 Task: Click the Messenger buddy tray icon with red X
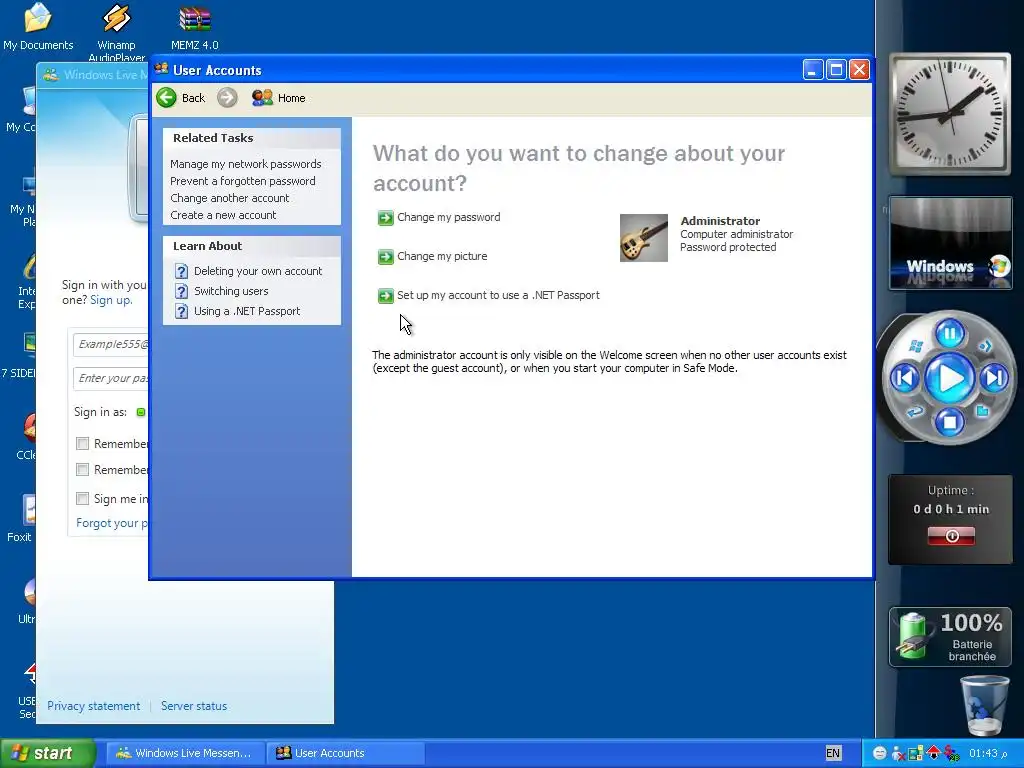[x=898, y=753]
